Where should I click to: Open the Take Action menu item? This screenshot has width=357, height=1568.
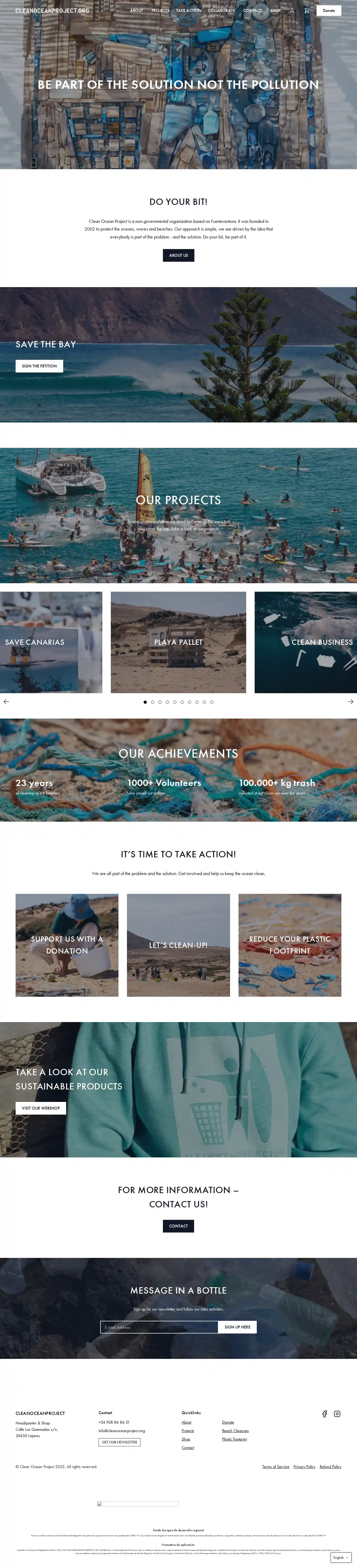[x=188, y=10]
